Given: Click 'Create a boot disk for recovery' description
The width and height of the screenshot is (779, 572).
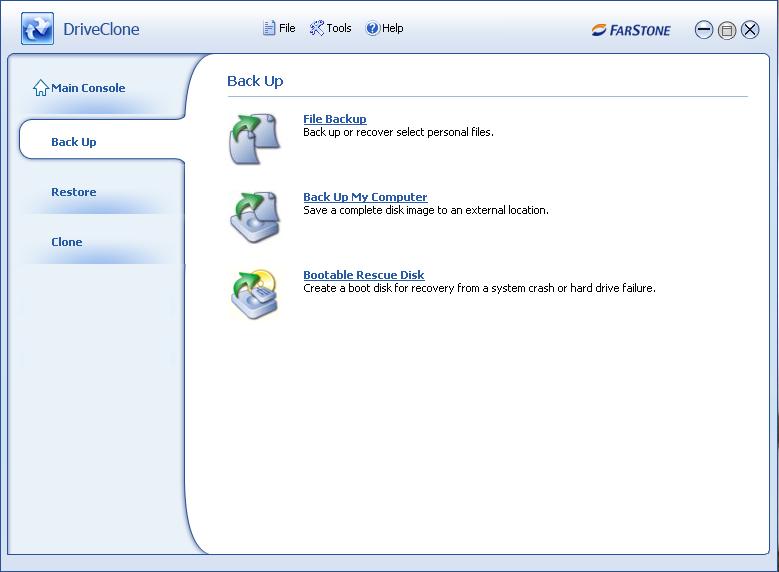Looking at the screenshot, I should 479,288.
